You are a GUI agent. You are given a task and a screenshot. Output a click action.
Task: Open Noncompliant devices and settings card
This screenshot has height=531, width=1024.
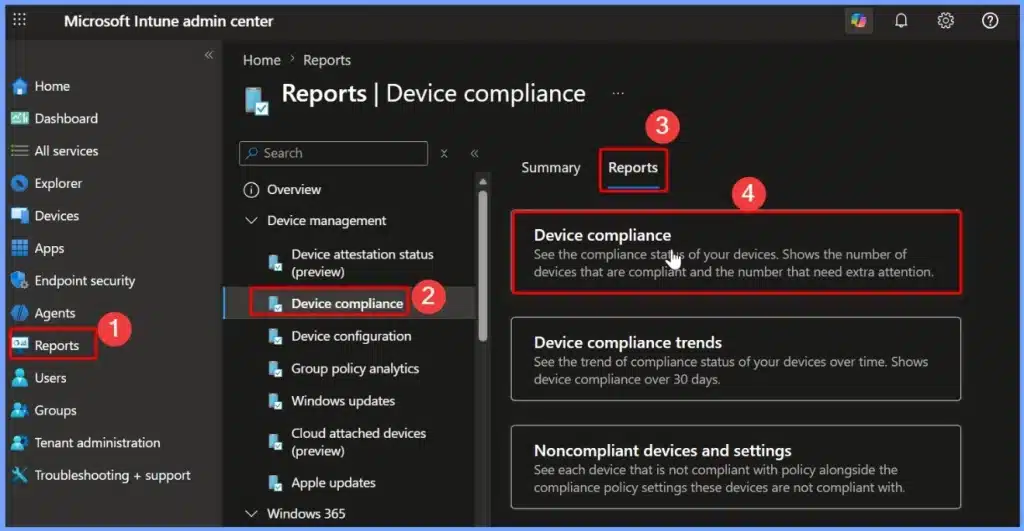click(736, 467)
